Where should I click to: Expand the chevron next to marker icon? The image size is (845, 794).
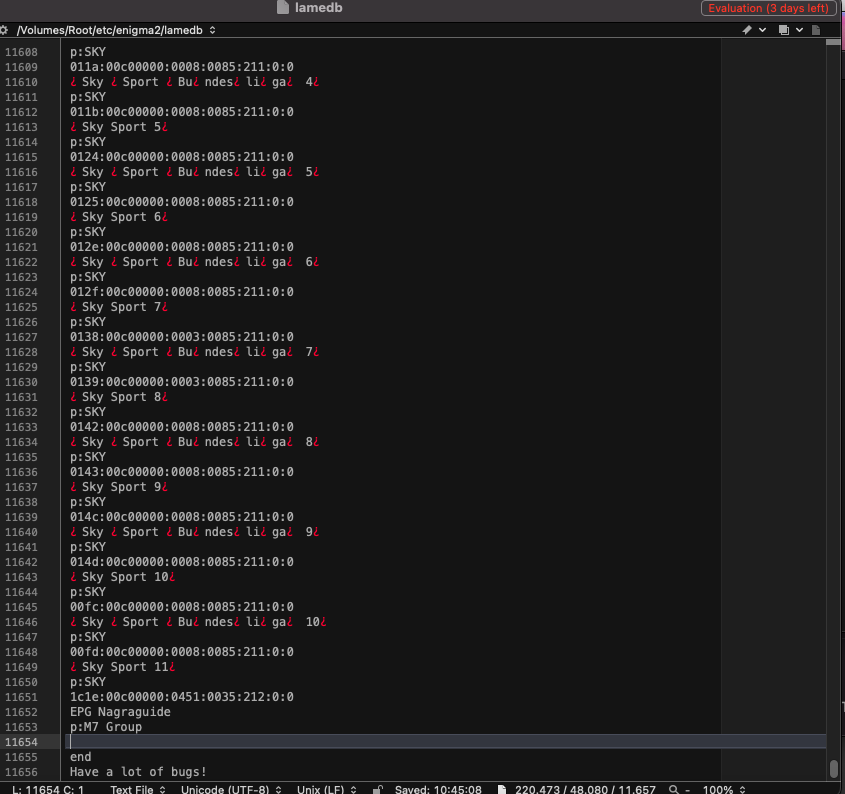763,31
